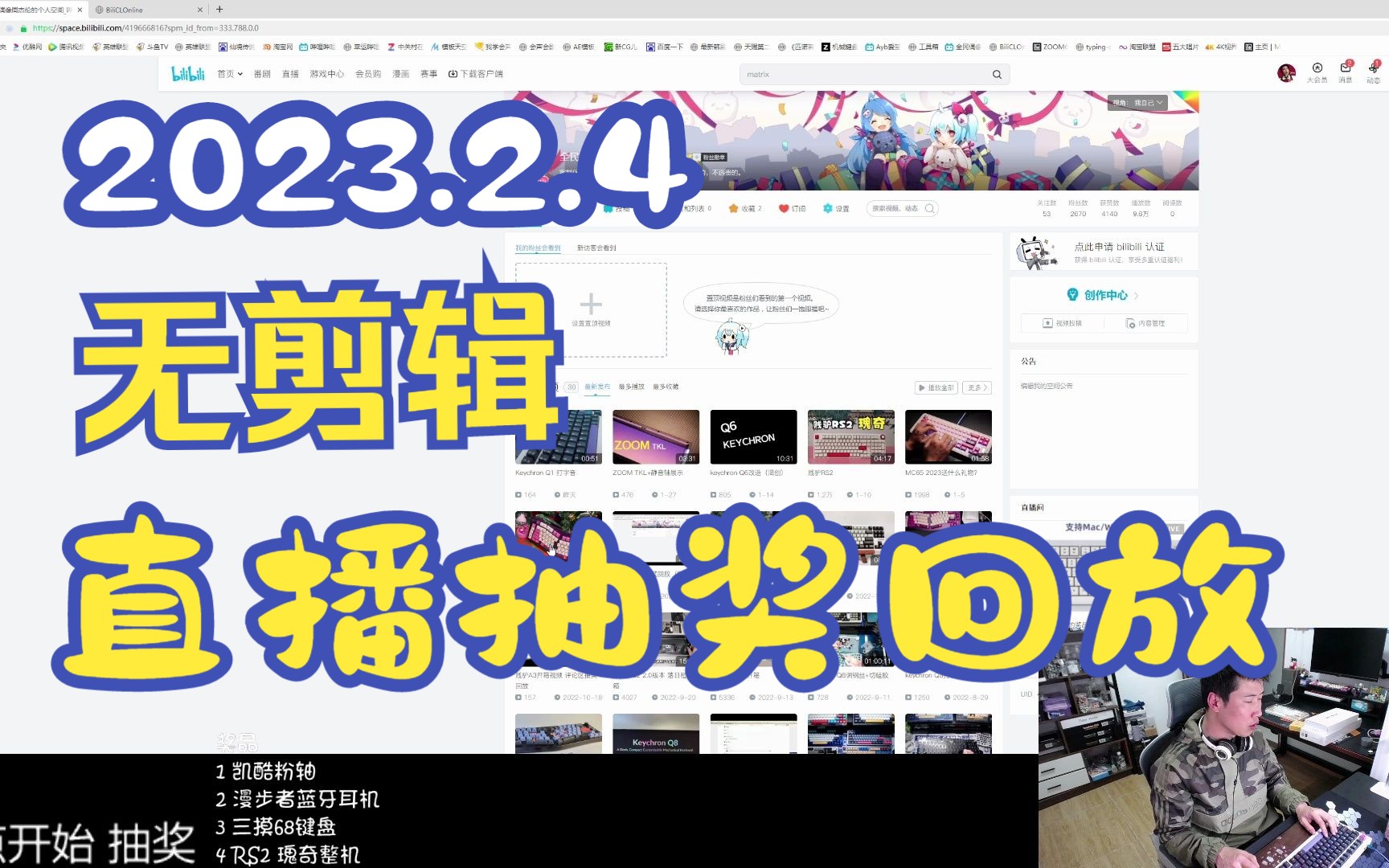Viewport: 1389px width, 868px height.
Task: Click the 更多 more videos button
Action: [977, 387]
